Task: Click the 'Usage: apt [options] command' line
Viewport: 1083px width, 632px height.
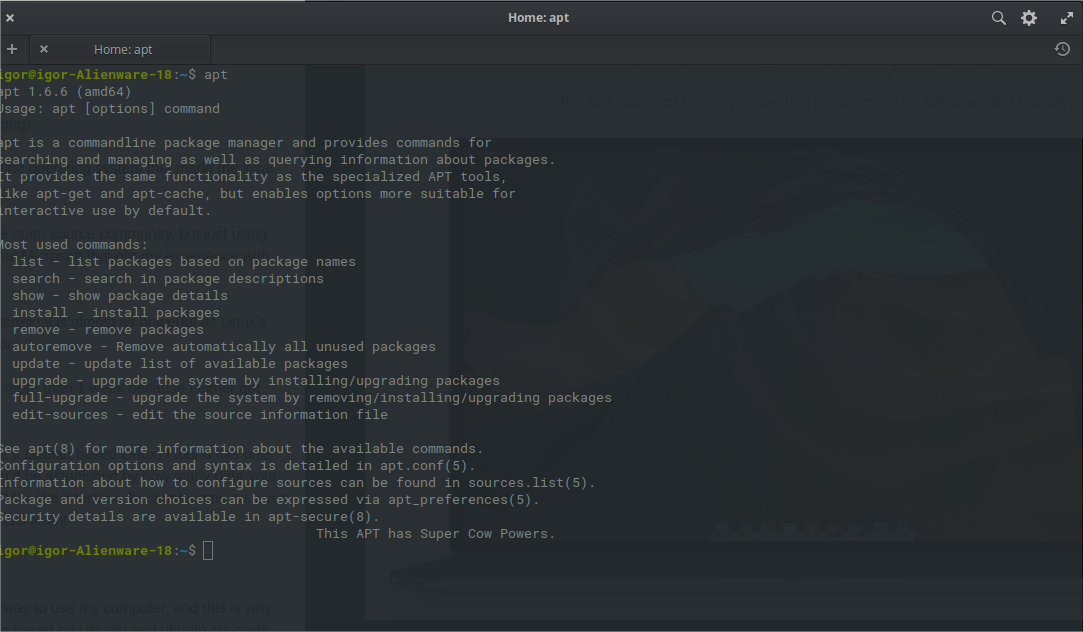Action: (x=110, y=109)
